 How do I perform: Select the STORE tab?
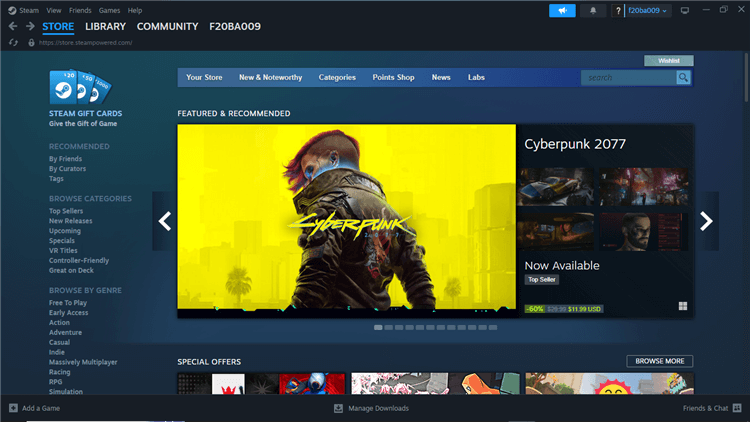(x=58, y=26)
